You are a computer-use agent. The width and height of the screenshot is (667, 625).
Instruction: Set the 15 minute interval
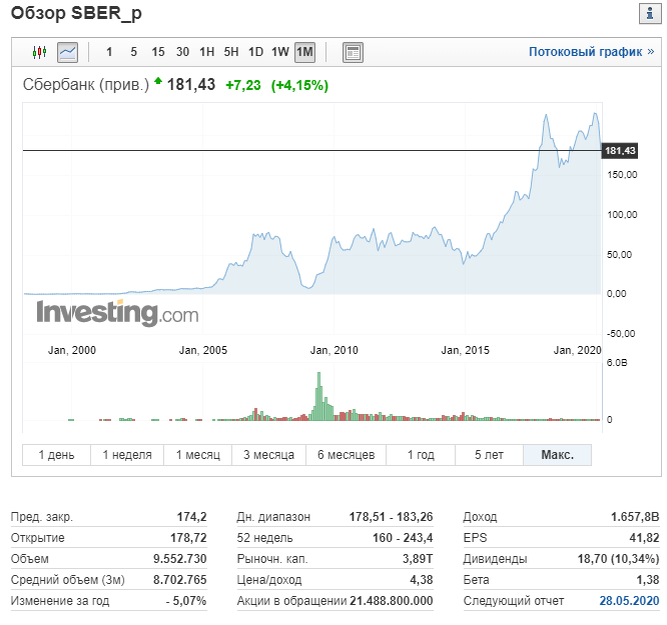click(158, 52)
